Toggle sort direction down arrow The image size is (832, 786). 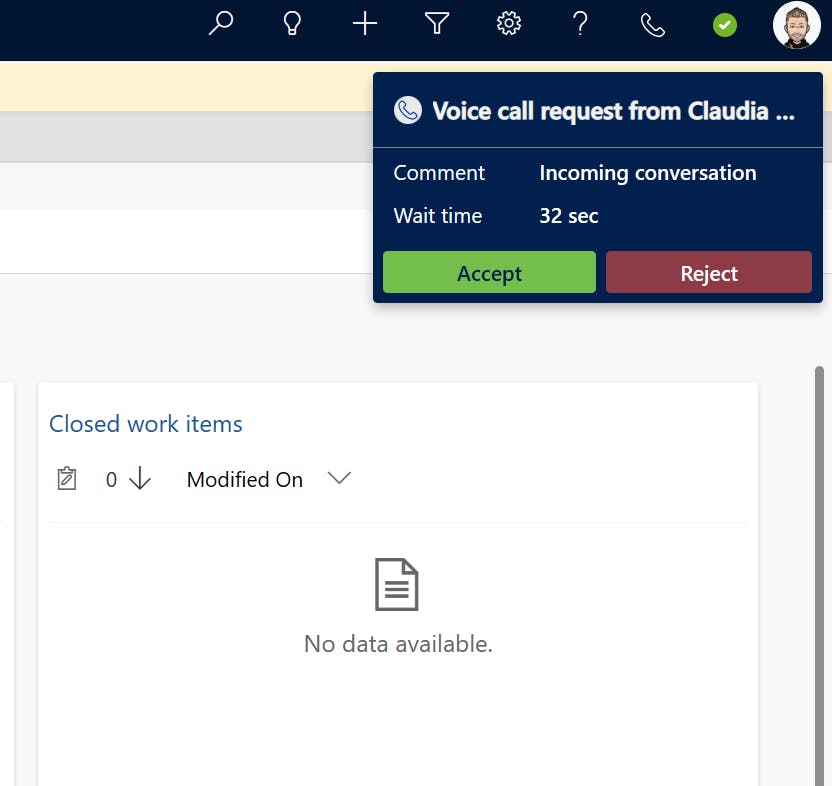(140, 478)
